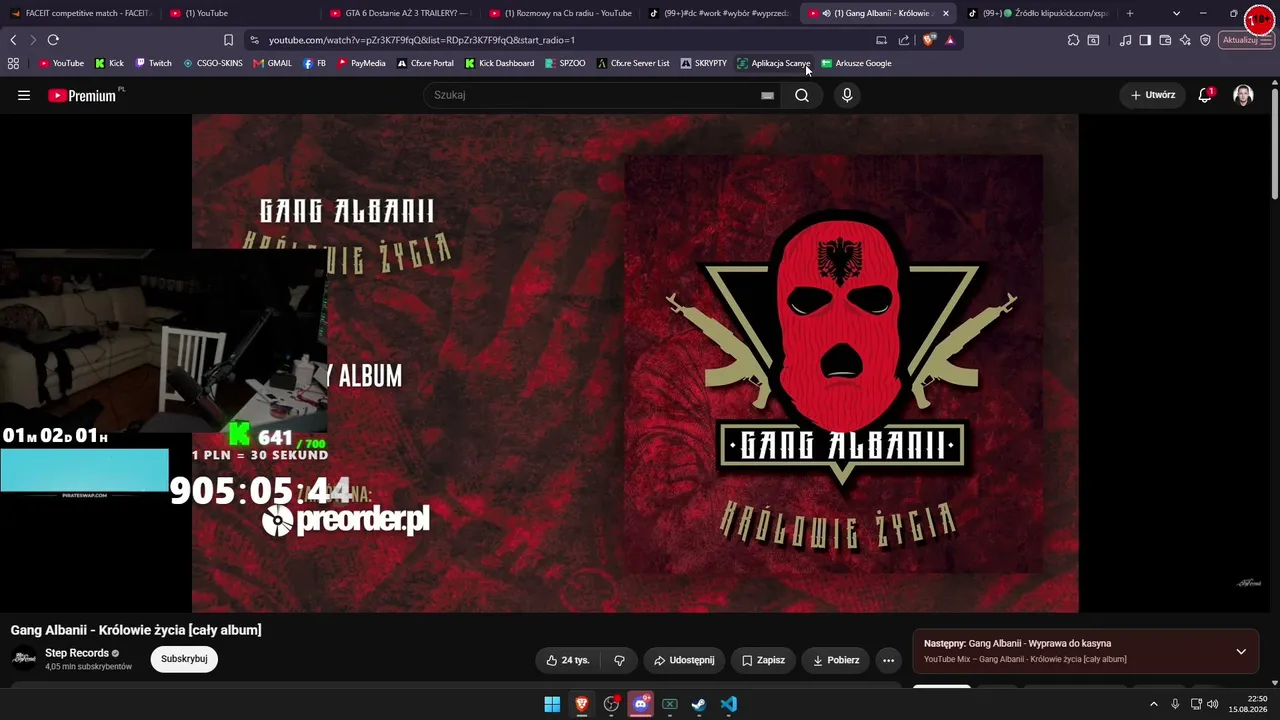Click the YouTube search magnifier button

pos(802,95)
